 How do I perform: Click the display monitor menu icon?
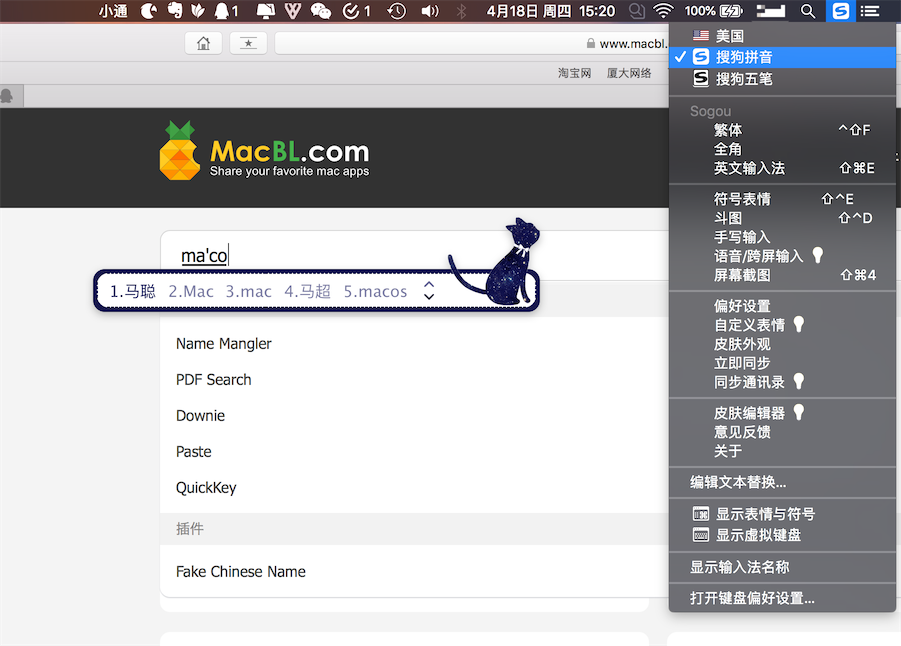point(265,11)
